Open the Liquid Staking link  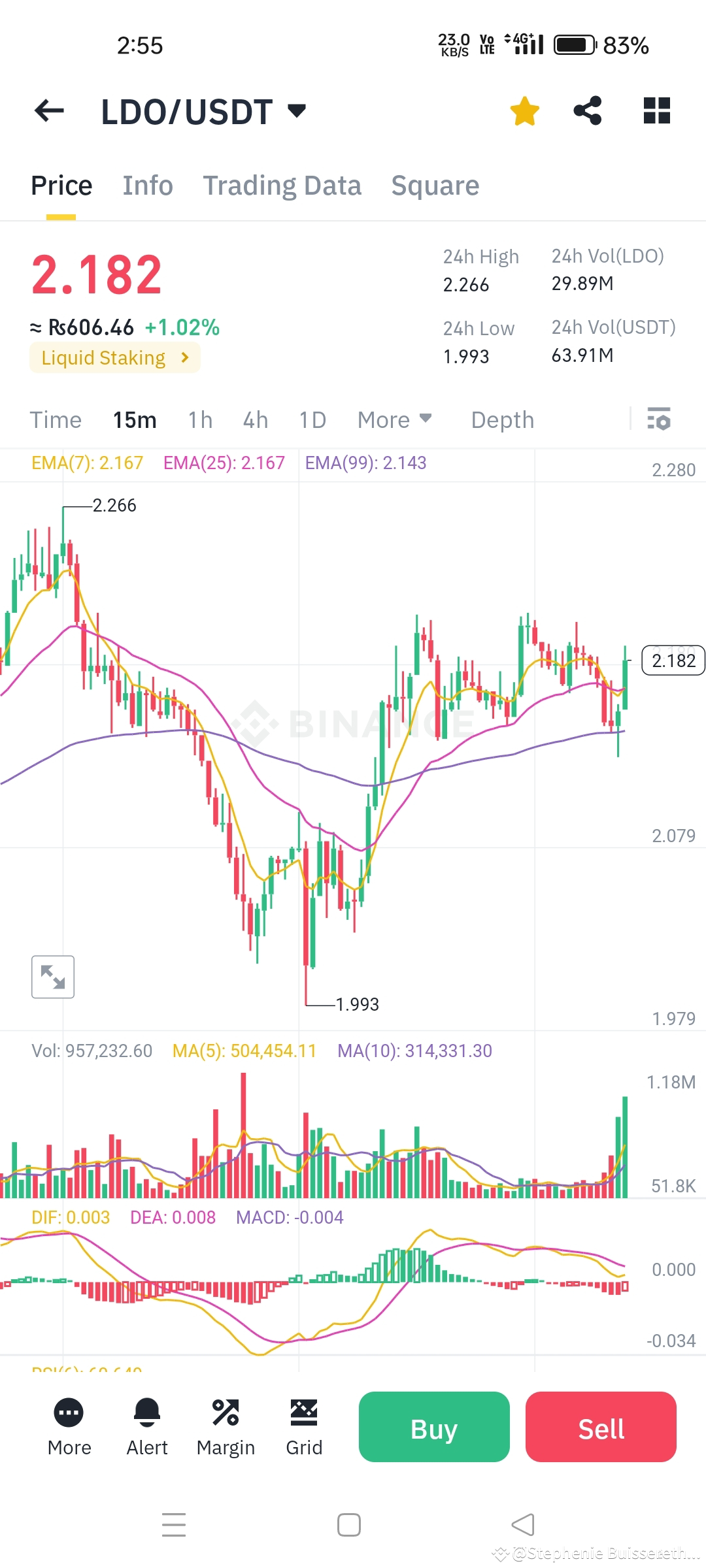[x=115, y=357]
